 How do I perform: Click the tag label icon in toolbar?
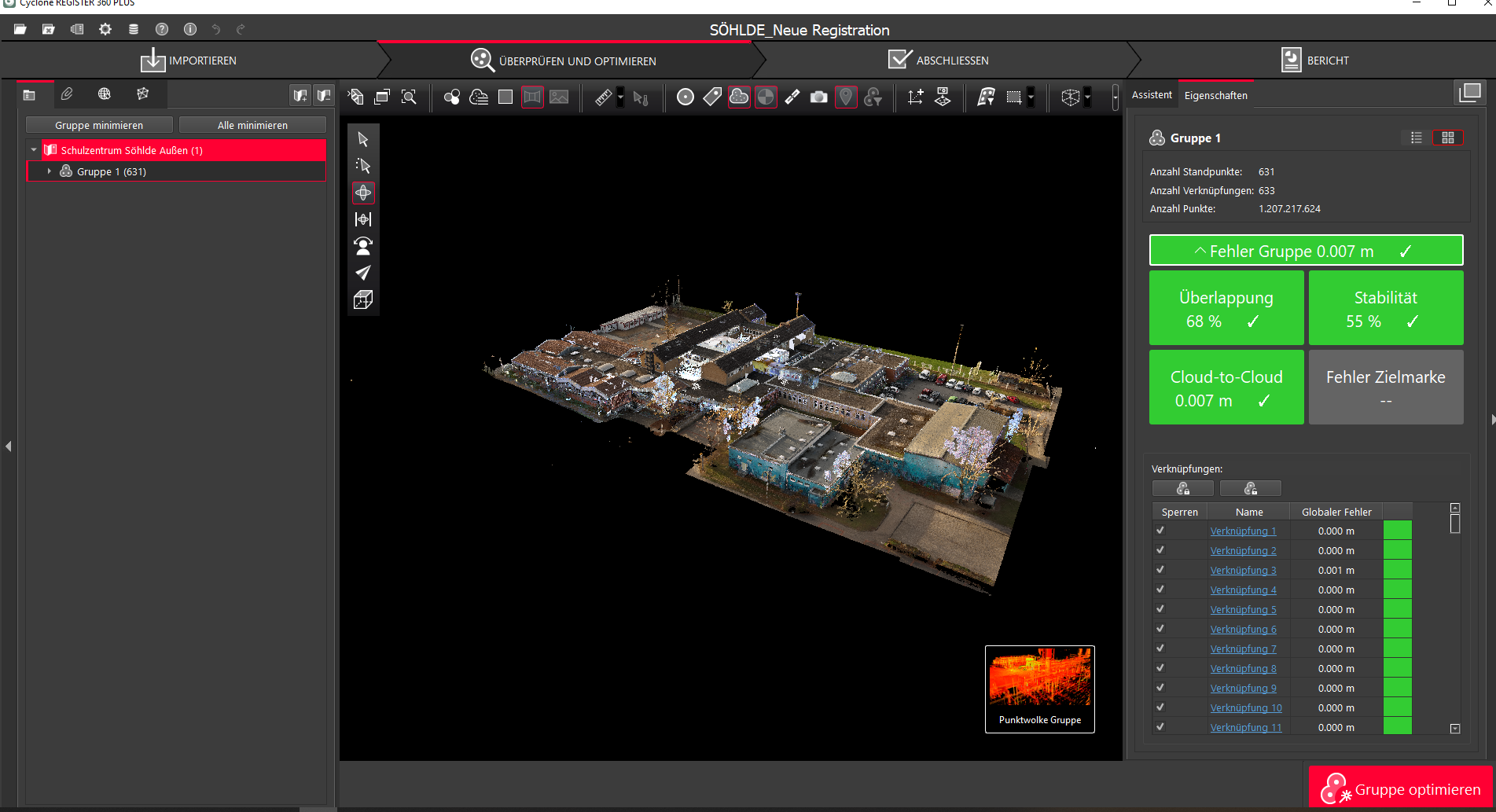point(712,97)
